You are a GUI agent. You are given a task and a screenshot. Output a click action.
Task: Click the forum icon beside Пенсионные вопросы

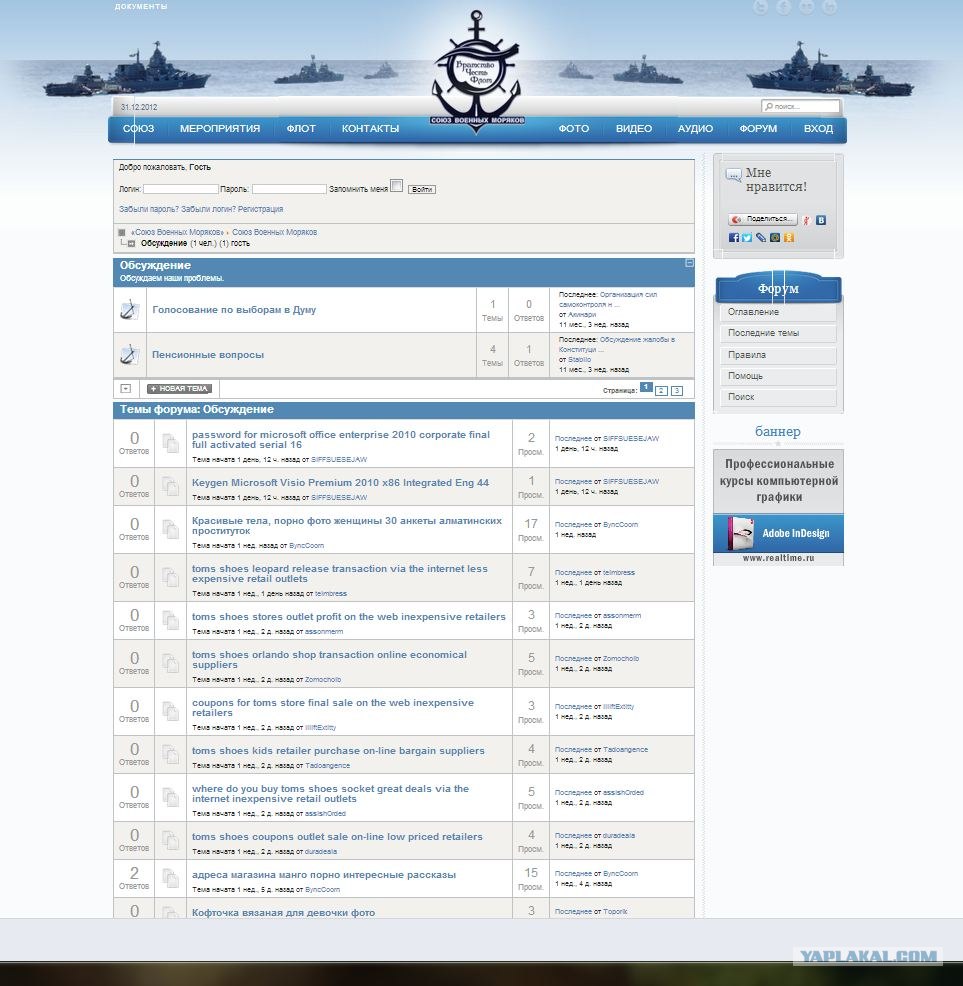[x=129, y=355]
